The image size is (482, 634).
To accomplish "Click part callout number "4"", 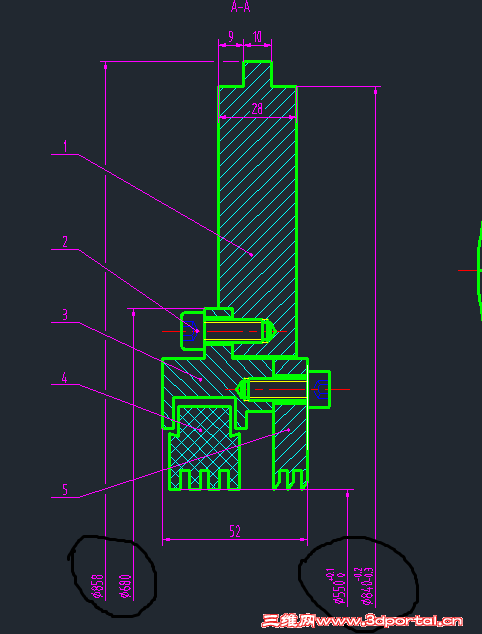I will (x=64, y=378).
